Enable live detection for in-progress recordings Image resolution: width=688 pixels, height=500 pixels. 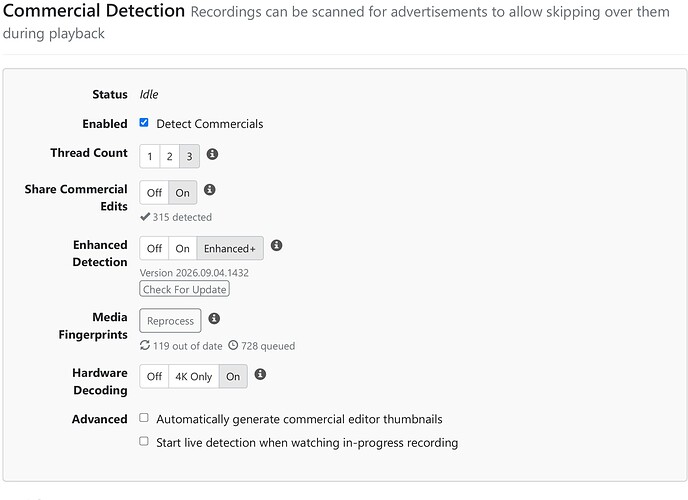pos(144,441)
